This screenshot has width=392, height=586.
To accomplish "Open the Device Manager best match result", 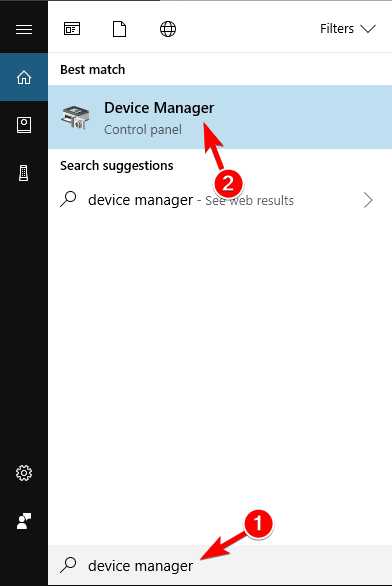I will coord(220,117).
